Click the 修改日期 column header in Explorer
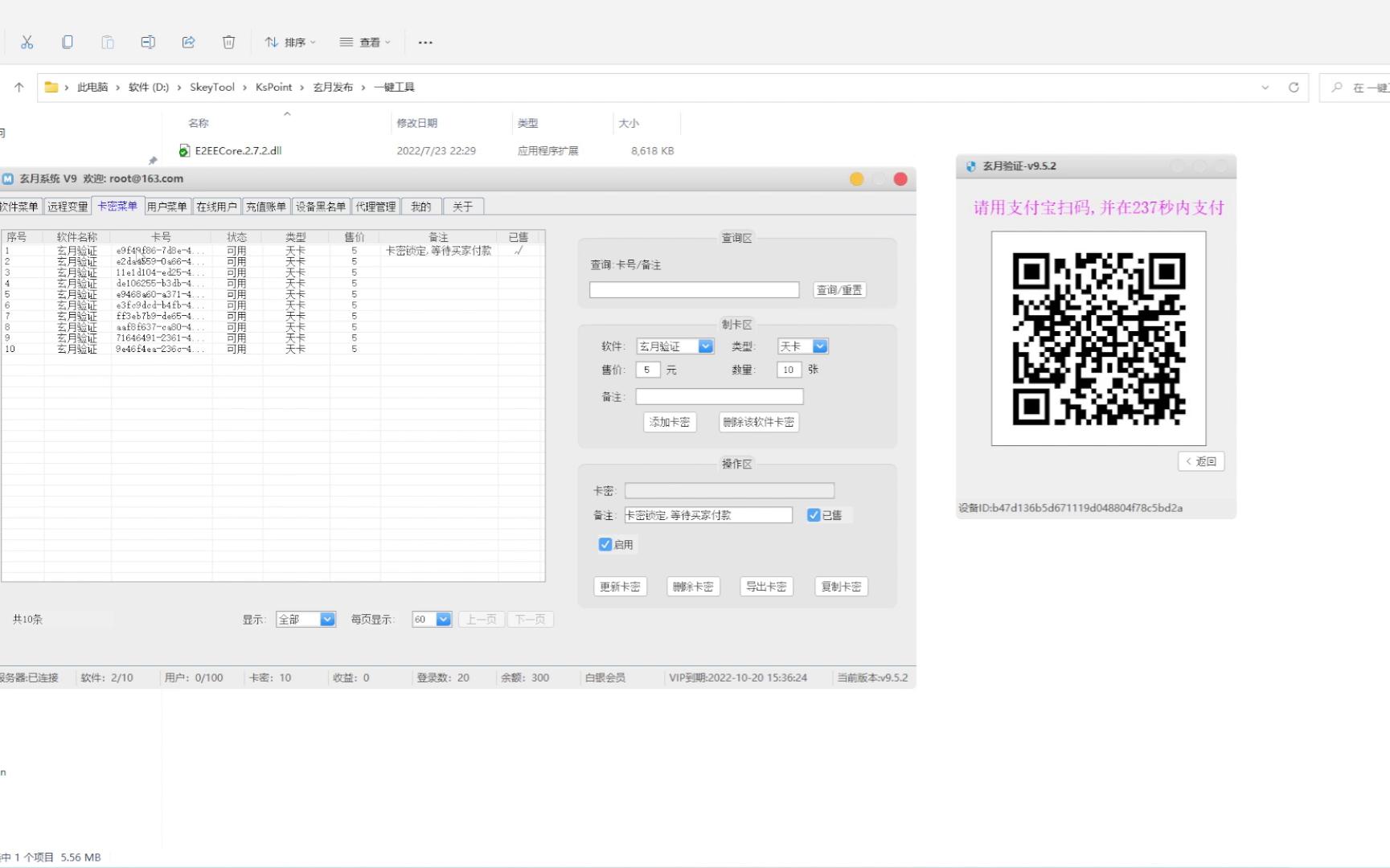 (x=417, y=123)
